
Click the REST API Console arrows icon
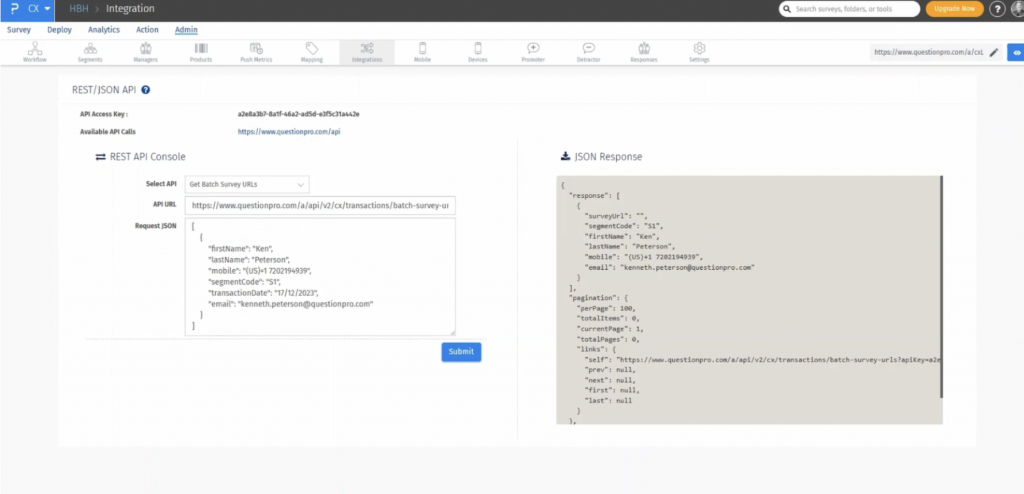(101, 157)
